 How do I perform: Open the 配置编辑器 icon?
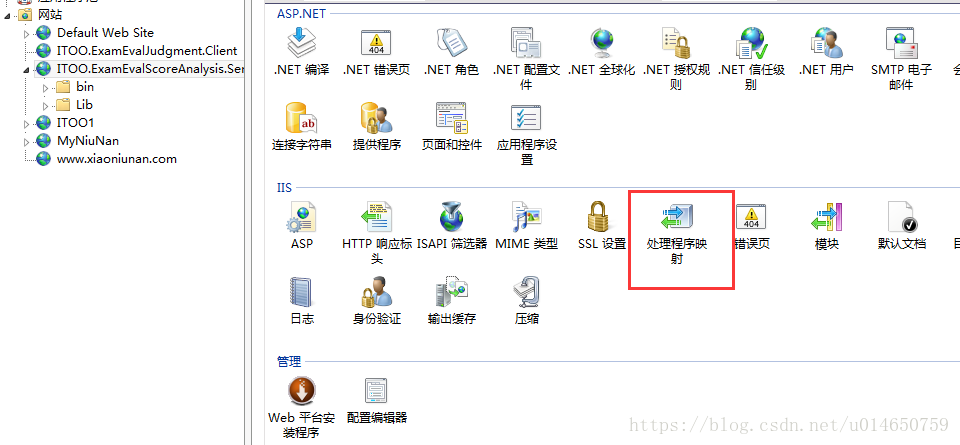[x=376, y=400]
